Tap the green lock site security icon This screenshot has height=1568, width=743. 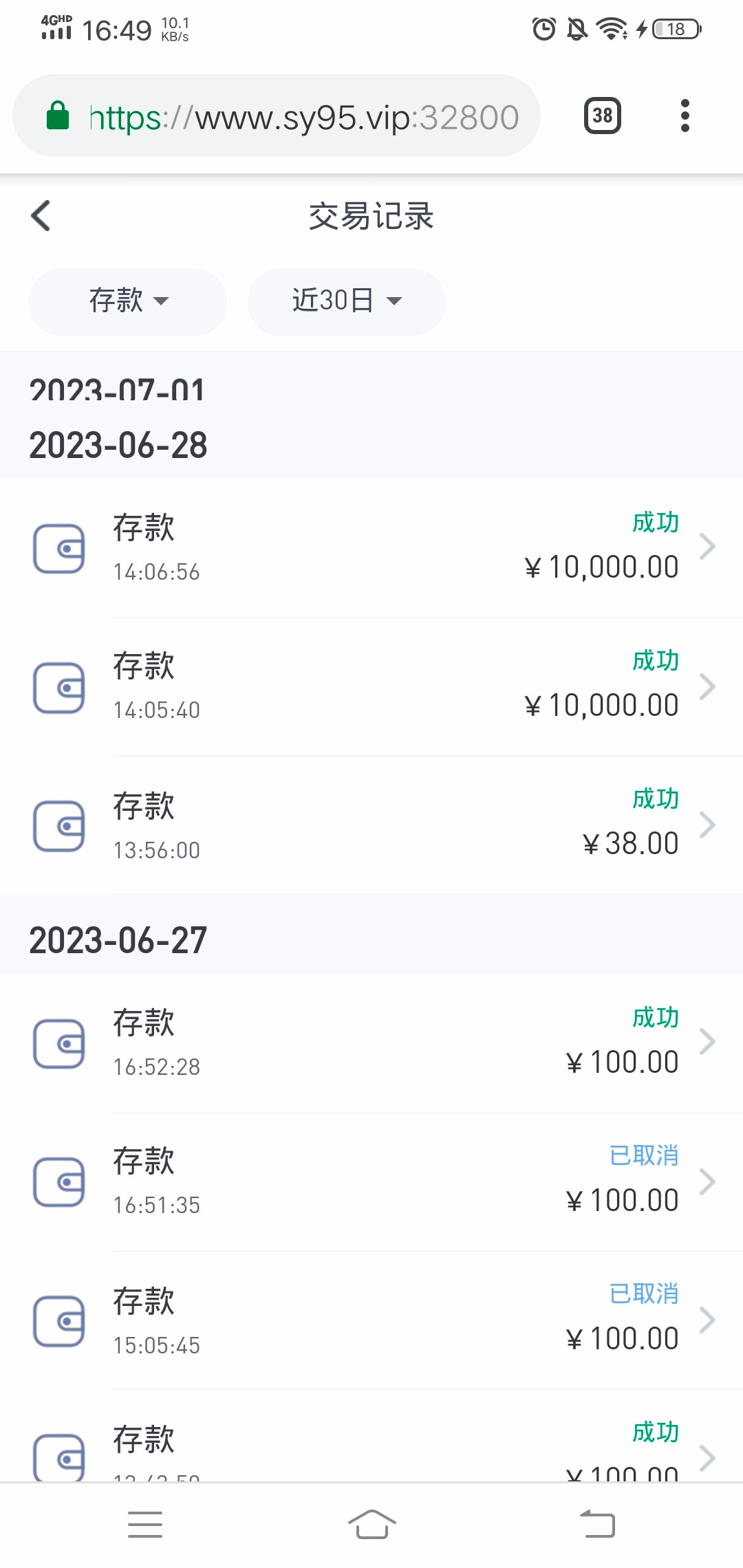click(58, 116)
